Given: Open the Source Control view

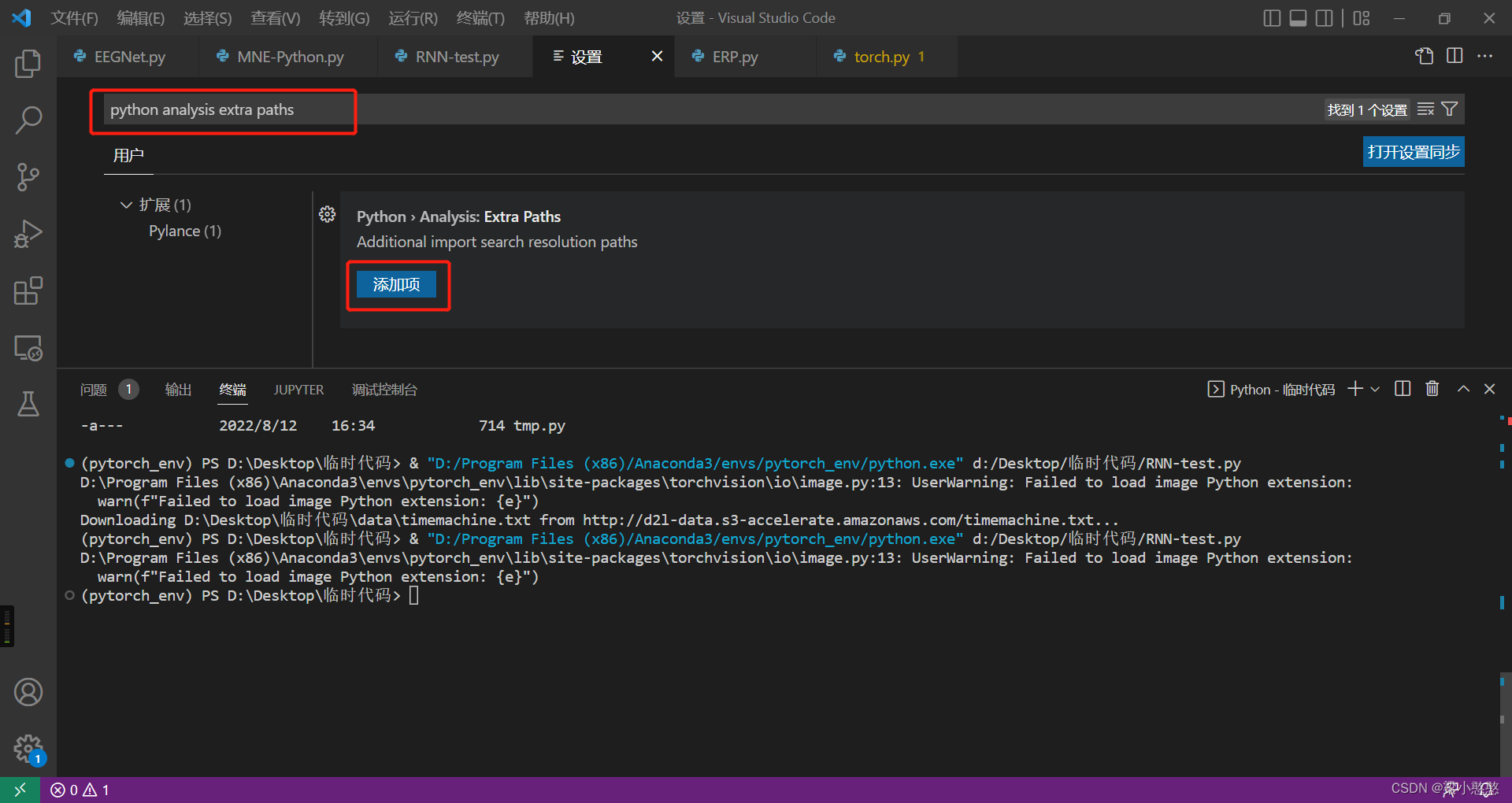Looking at the screenshot, I should [x=28, y=177].
